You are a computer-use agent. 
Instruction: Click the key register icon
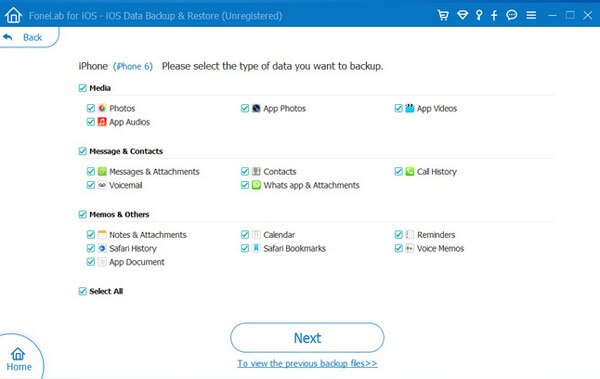(x=479, y=15)
